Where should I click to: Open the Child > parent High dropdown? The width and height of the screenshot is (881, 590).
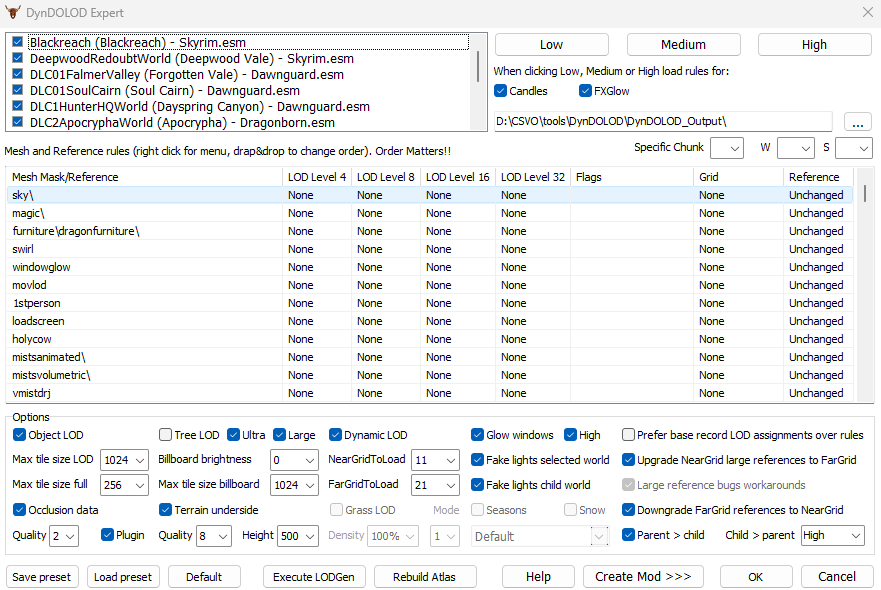[833, 535]
